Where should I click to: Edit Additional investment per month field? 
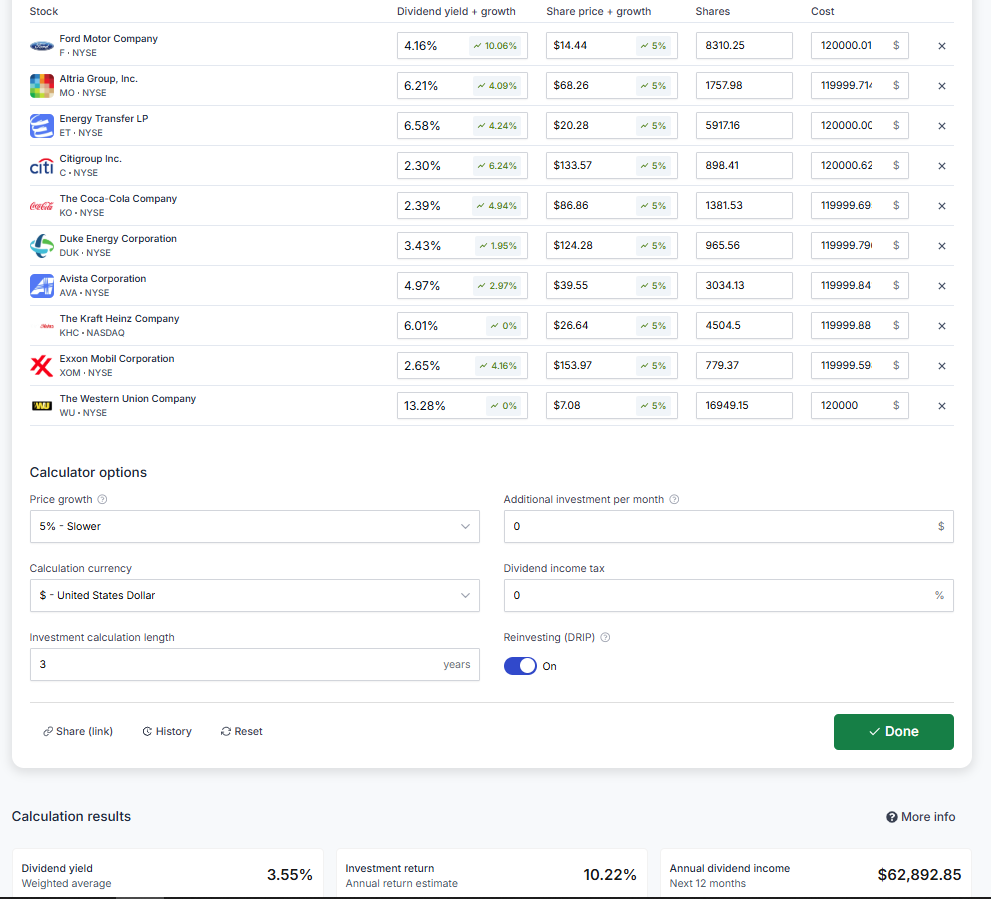pyautogui.click(x=728, y=527)
